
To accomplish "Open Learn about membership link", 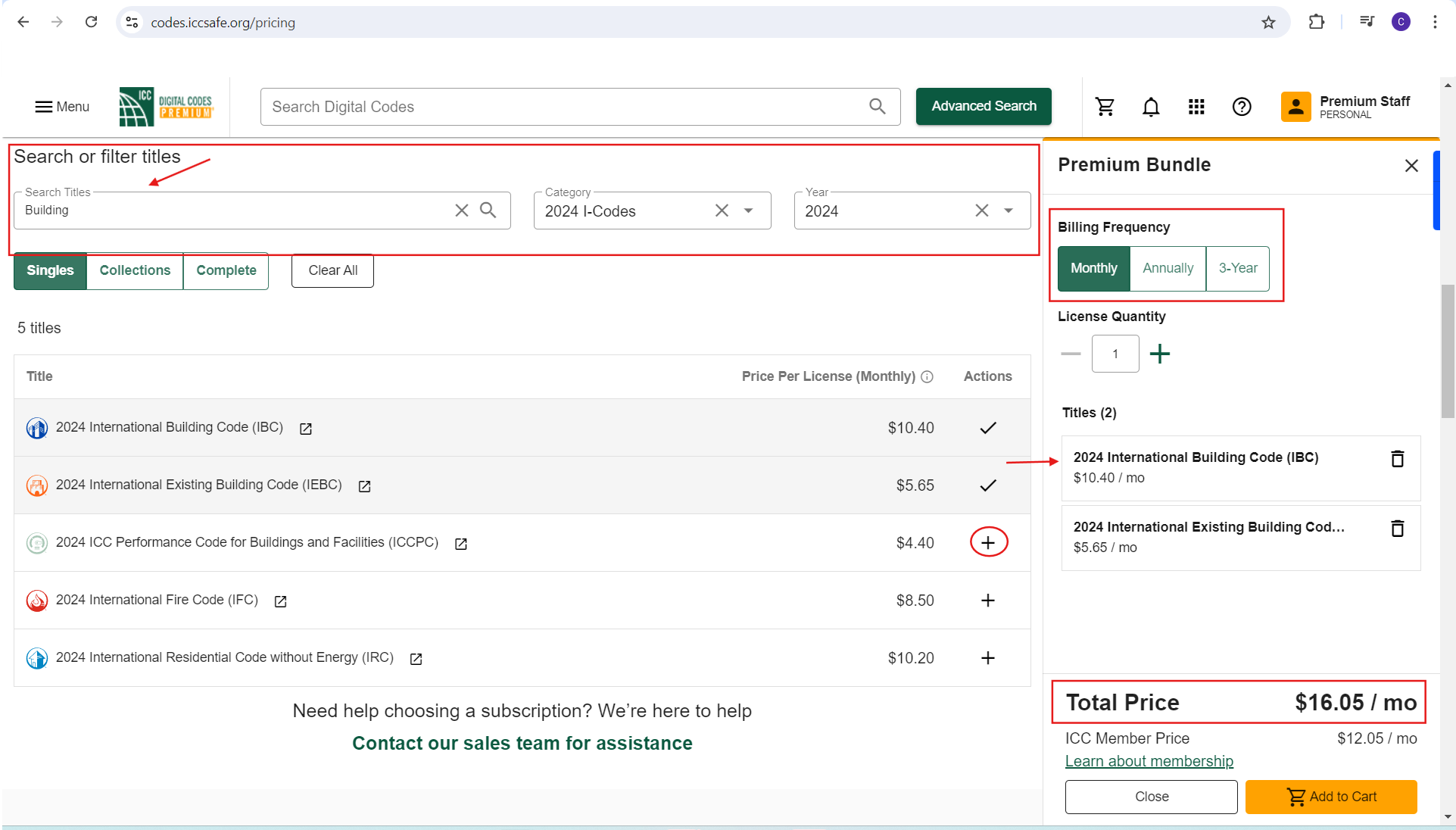I will (x=1149, y=761).
